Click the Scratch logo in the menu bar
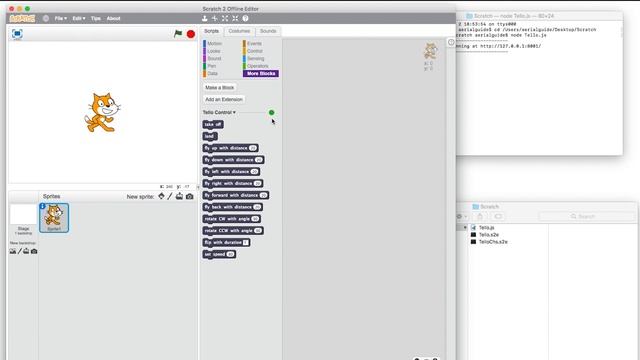The width and height of the screenshot is (640, 360). tap(22, 18)
